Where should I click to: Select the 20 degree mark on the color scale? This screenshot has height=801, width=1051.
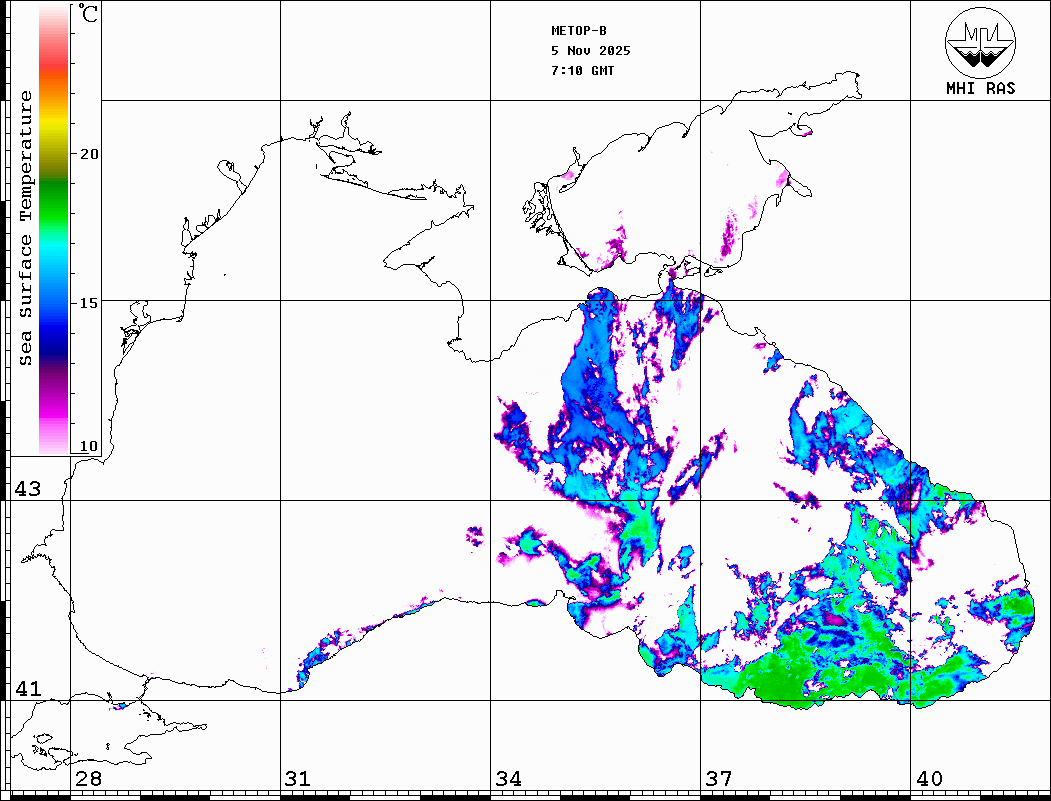(89, 154)
